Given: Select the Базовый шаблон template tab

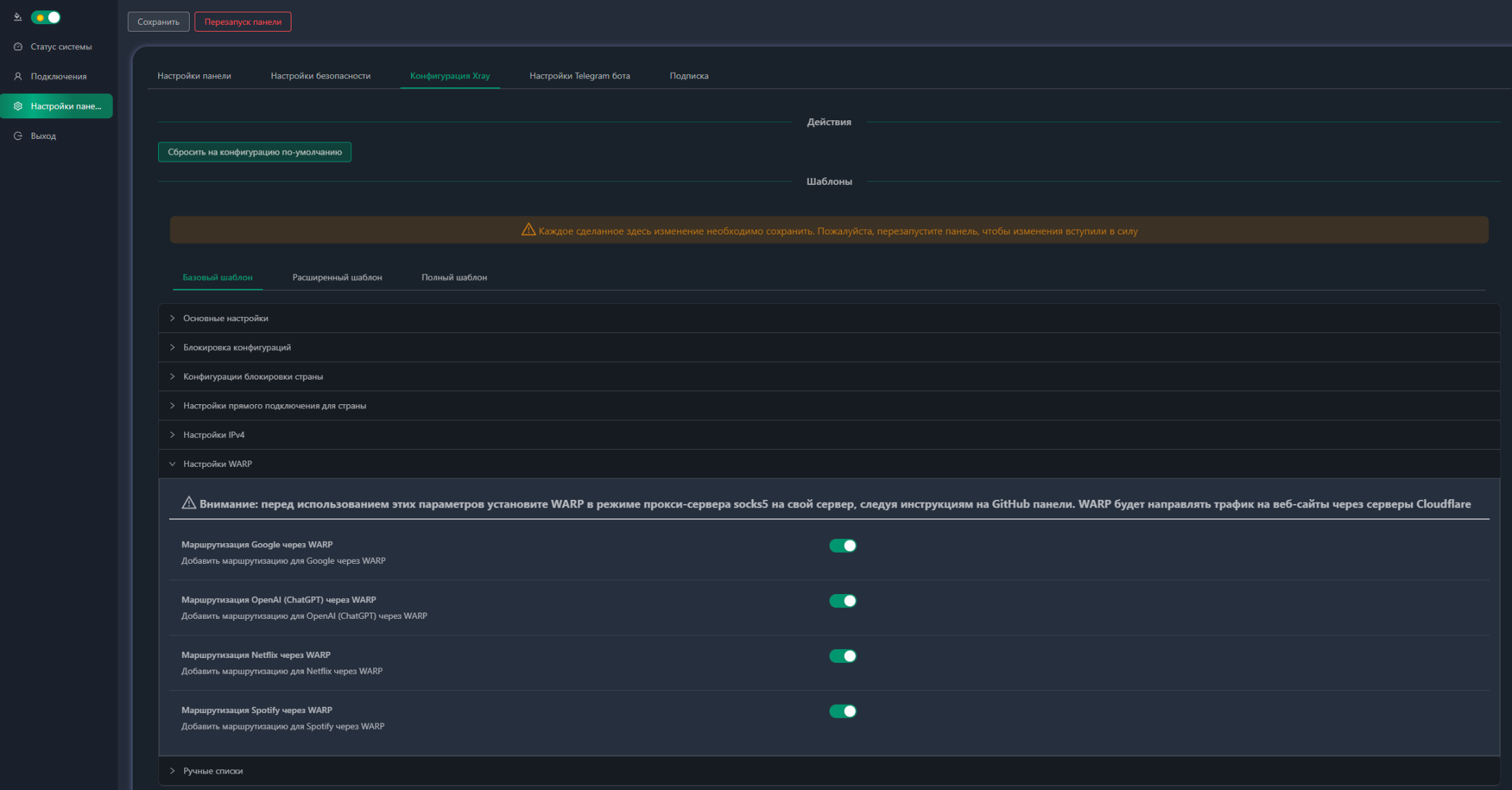Looking at the screenshot, I should [218, 277].
